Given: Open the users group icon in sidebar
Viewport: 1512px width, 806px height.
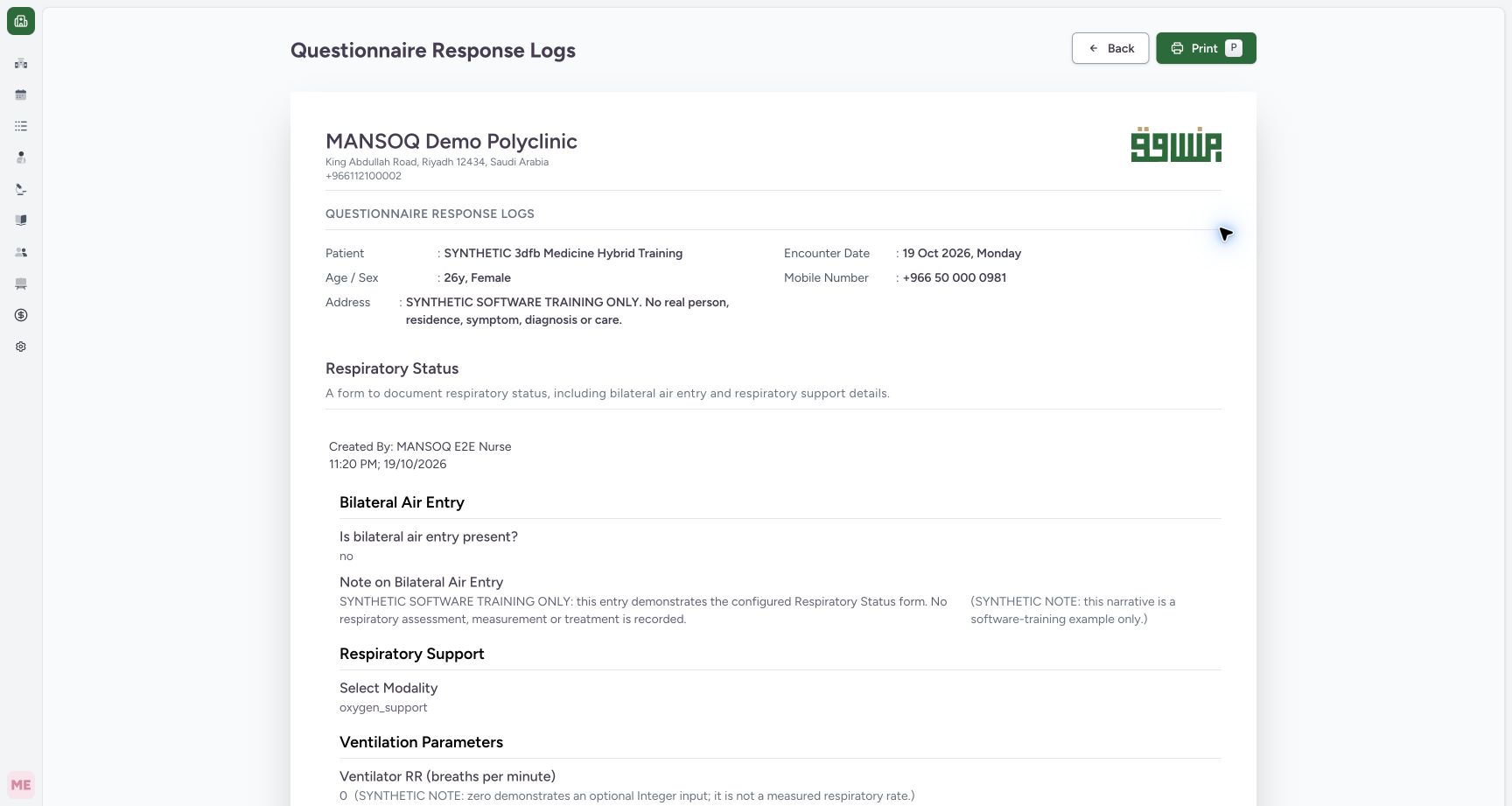Looking at the screenshot, I should 21,252.
